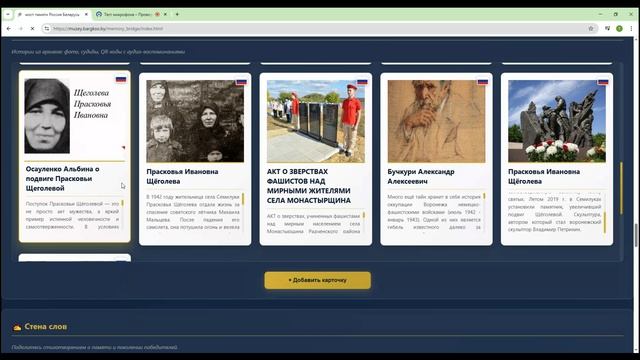The width and height of the screenshot is (640, 360).
Task: Click the text scrollbar in the Осауленко card
Action: tap(122, 203)
